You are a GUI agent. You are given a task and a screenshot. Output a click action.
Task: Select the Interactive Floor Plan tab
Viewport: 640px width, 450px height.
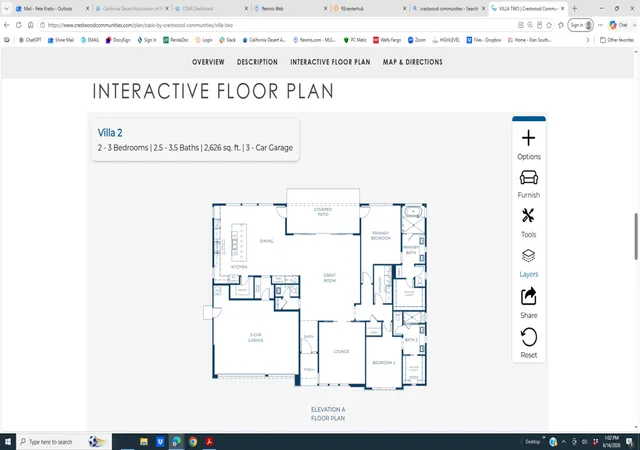[x=330, y=62]
